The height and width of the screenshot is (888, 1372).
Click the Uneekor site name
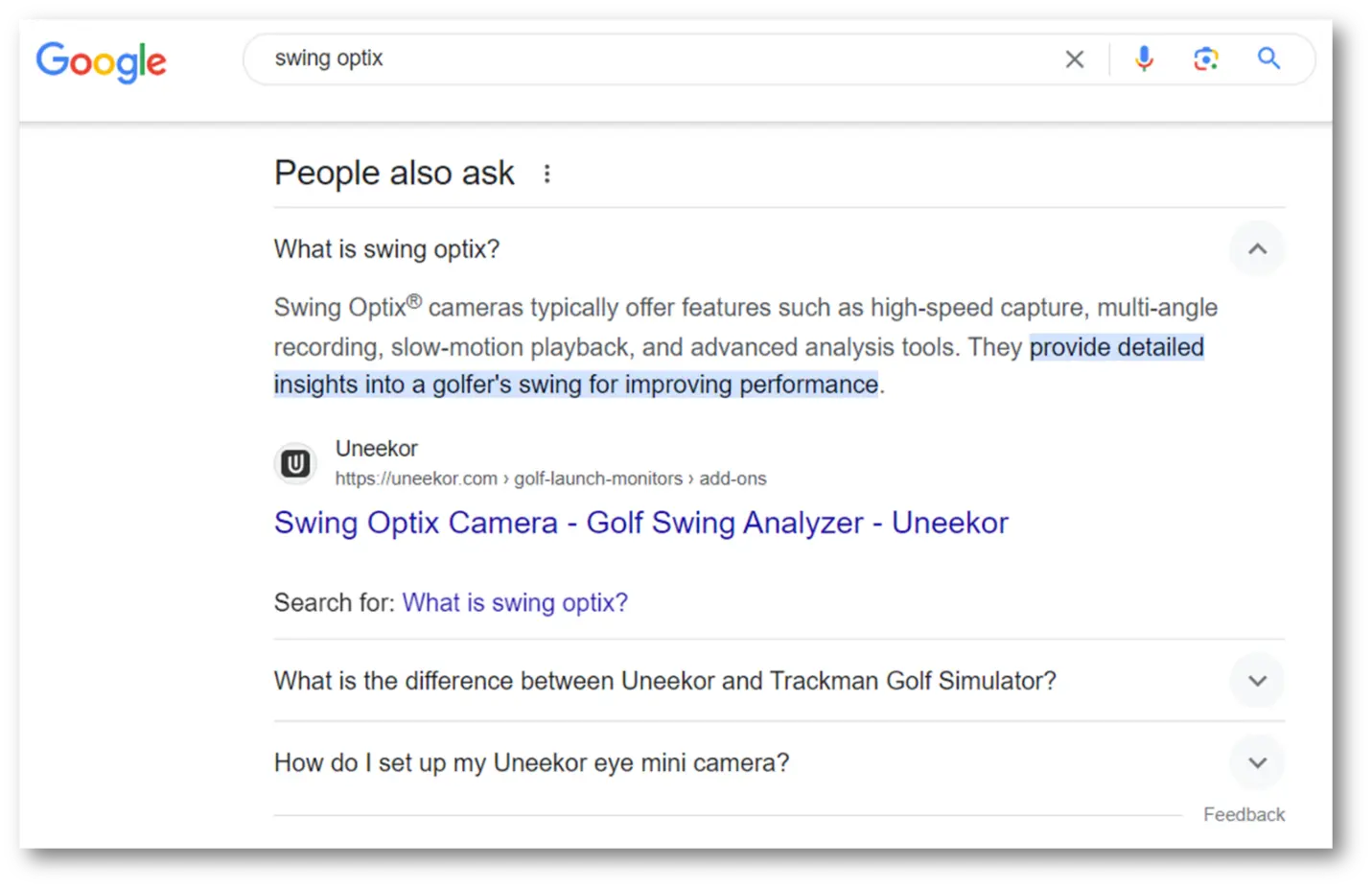(x=377, y=449)
